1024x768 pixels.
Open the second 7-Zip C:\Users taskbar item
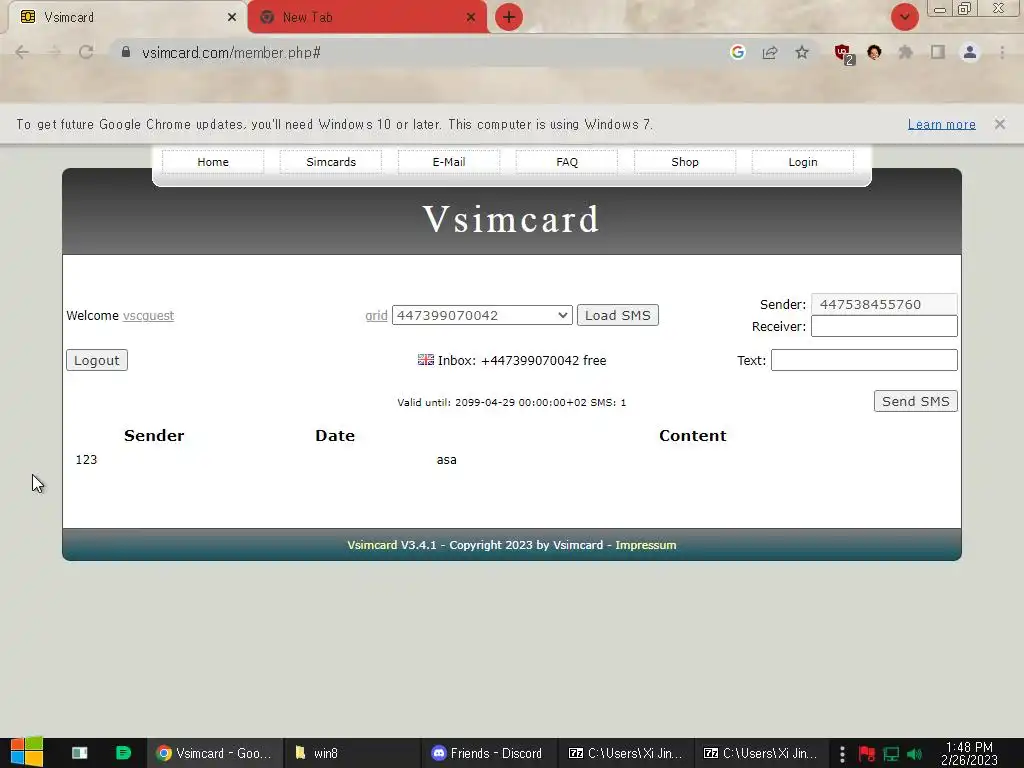coord(760,753)
